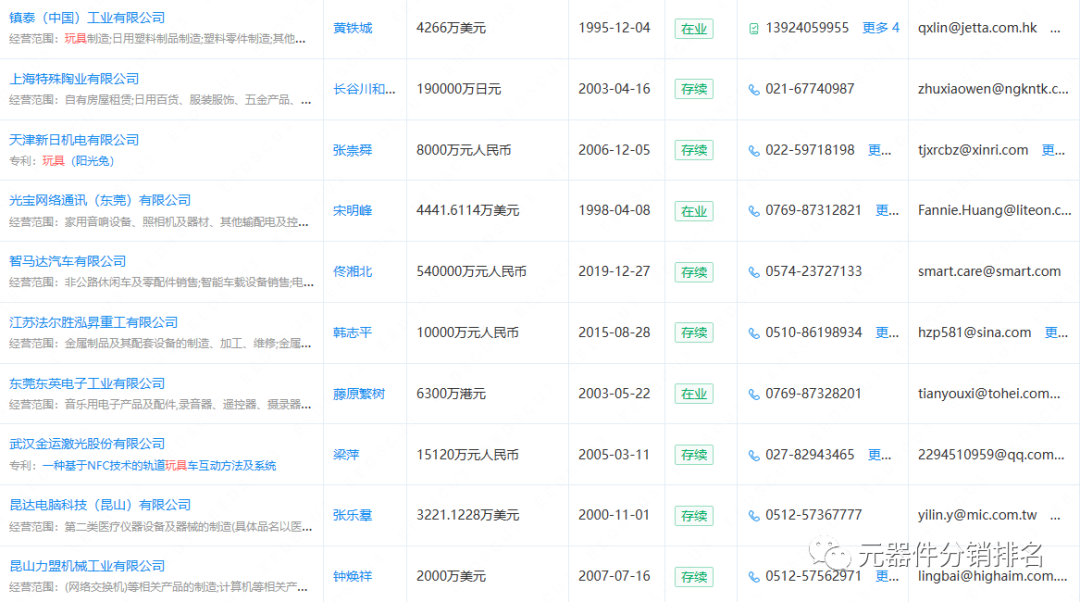Screen dimensions: 1080x602
Task: Open company 昆山力盟机械工业有限公司
Action: (87, 566)
